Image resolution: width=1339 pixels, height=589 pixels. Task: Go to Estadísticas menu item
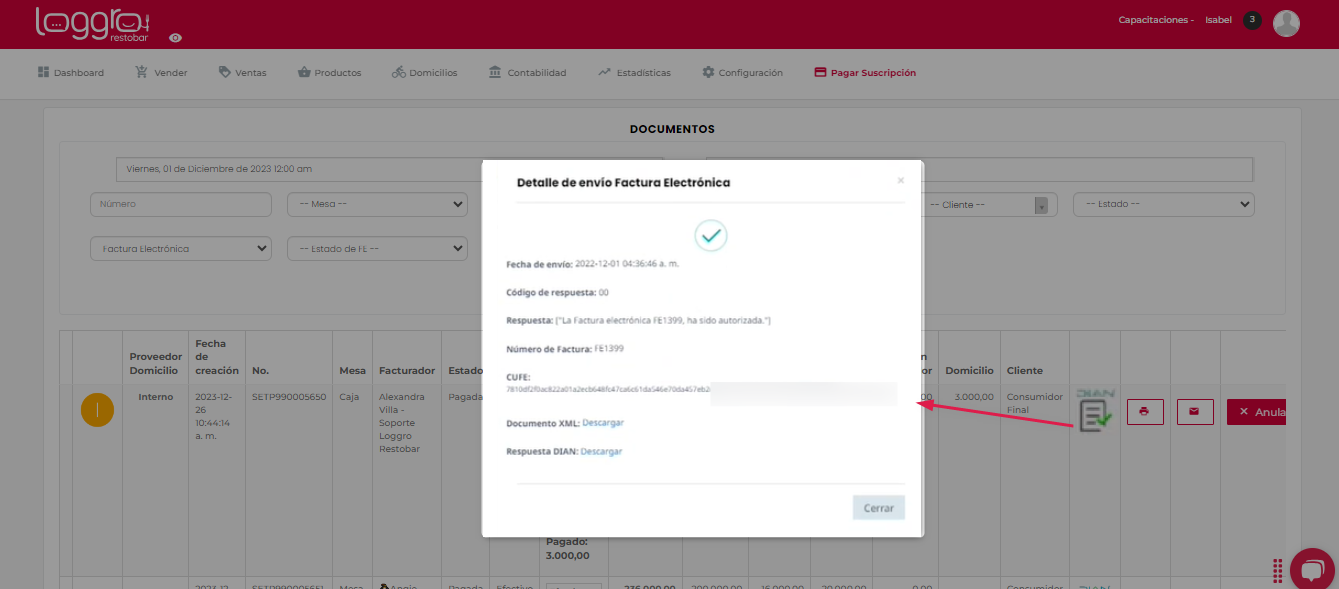click(634, 73)
